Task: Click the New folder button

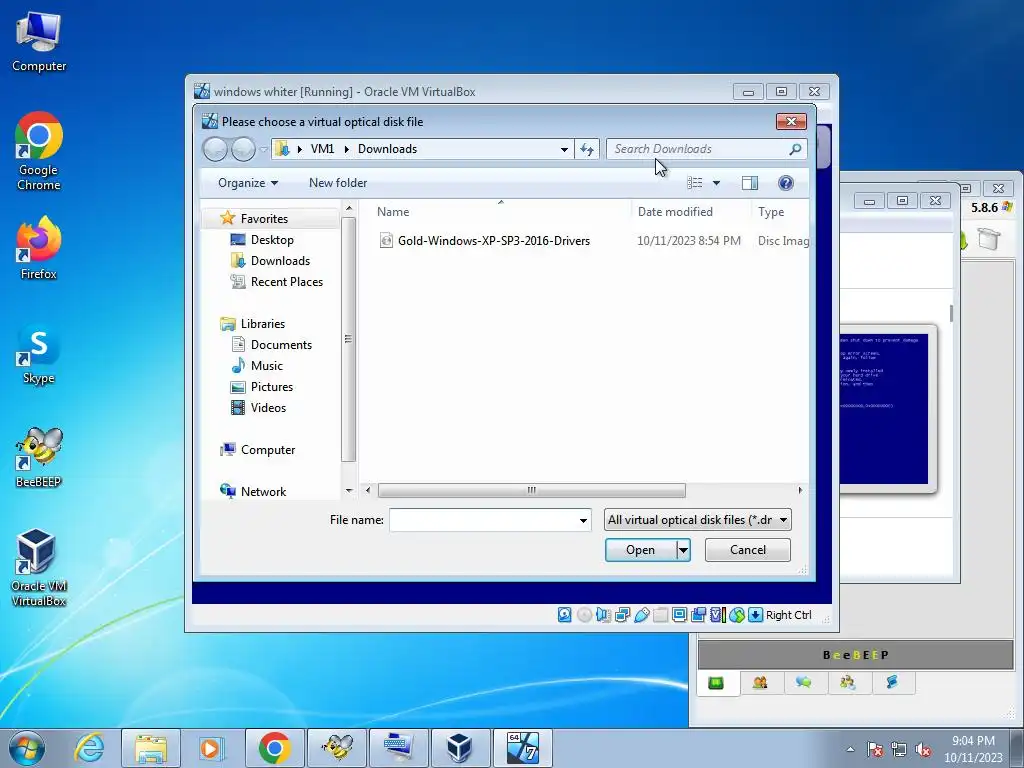Action: click(x=338, y=183)
